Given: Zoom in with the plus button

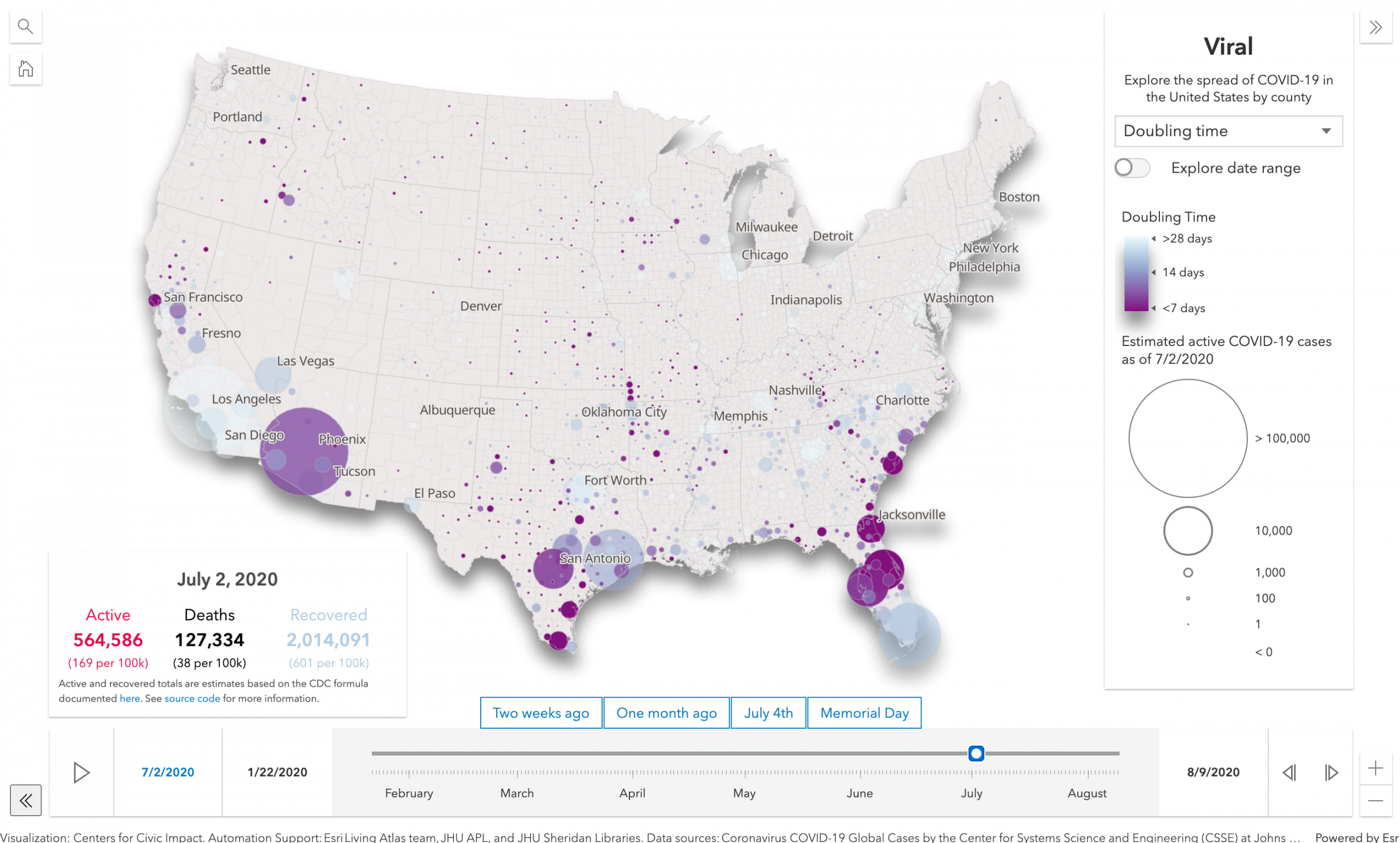Looking at the screenshot, I should (1375, 768).
